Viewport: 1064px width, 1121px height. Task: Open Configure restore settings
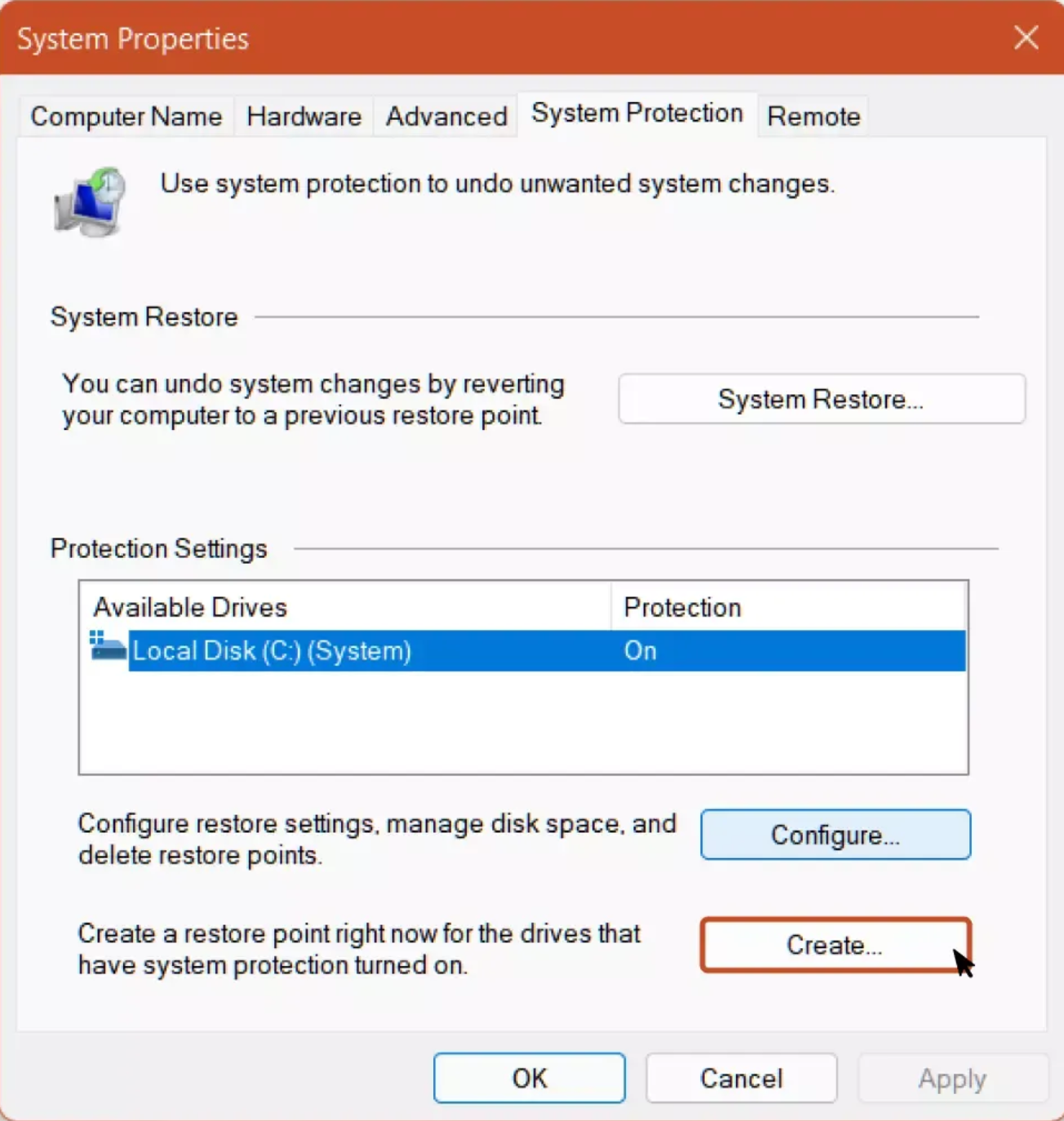(835, 835)
